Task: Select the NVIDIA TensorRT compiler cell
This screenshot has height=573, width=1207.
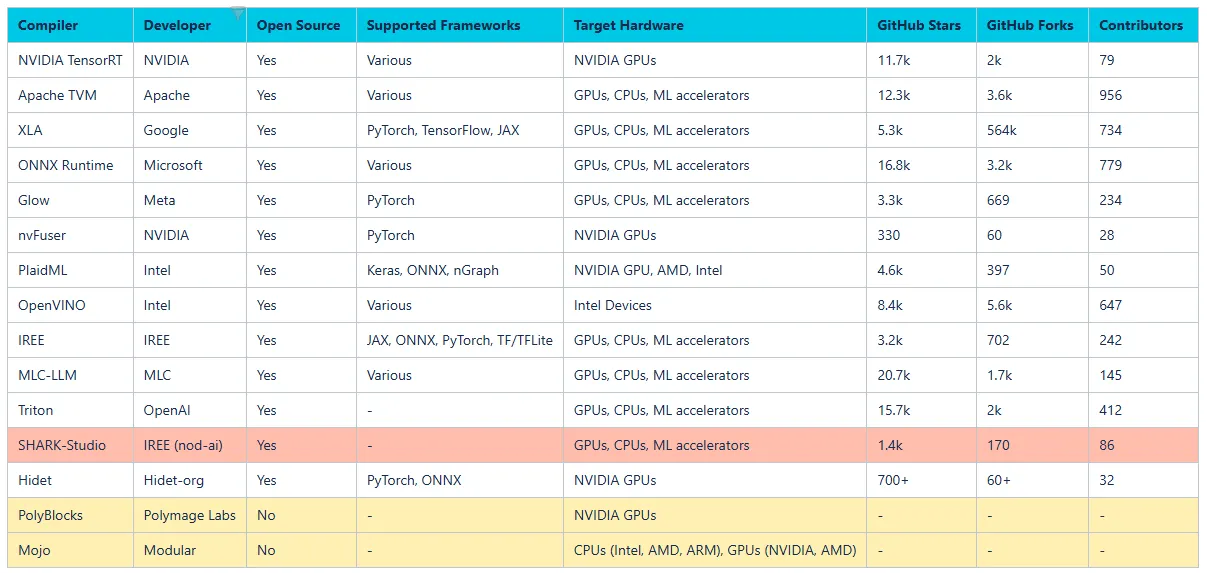Action: [71, 60]
